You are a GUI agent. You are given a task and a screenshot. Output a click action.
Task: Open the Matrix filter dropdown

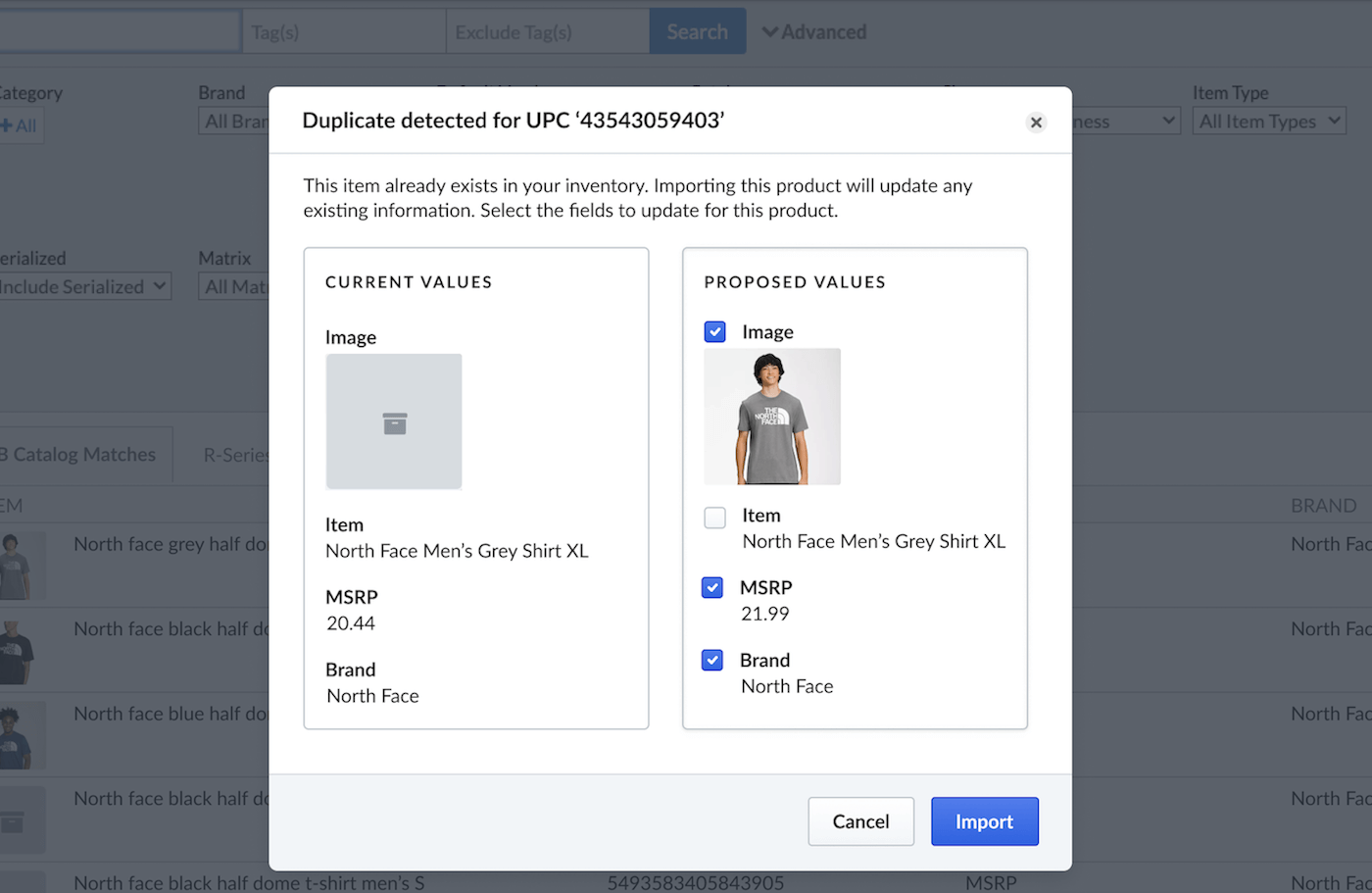(x=234, y=286)
